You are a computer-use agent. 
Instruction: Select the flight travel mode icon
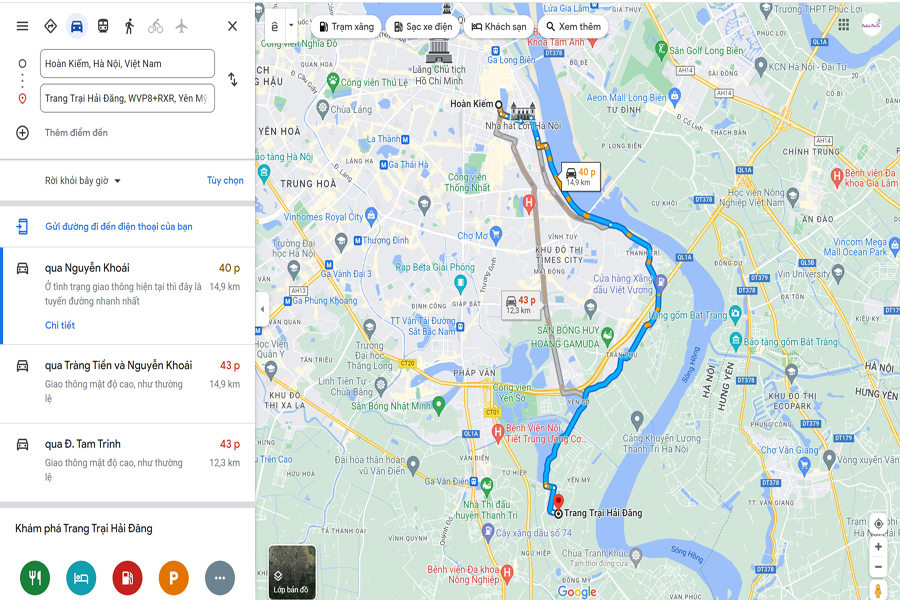coord(181,26)
